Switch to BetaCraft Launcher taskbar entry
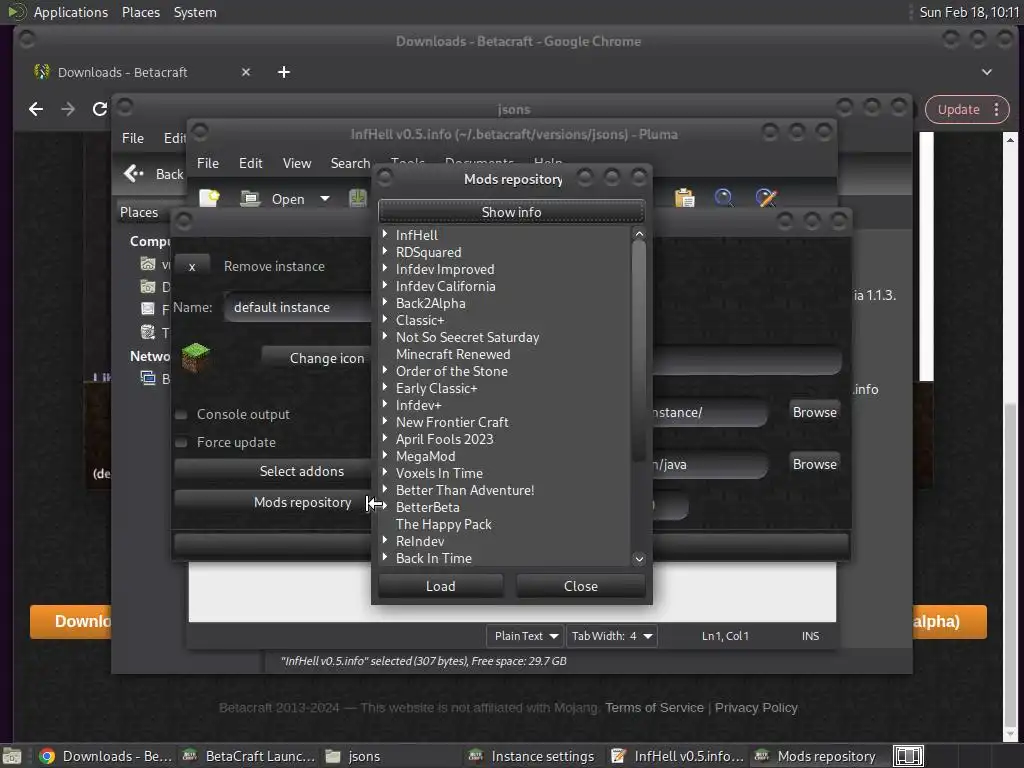 (x=248, y=756)
